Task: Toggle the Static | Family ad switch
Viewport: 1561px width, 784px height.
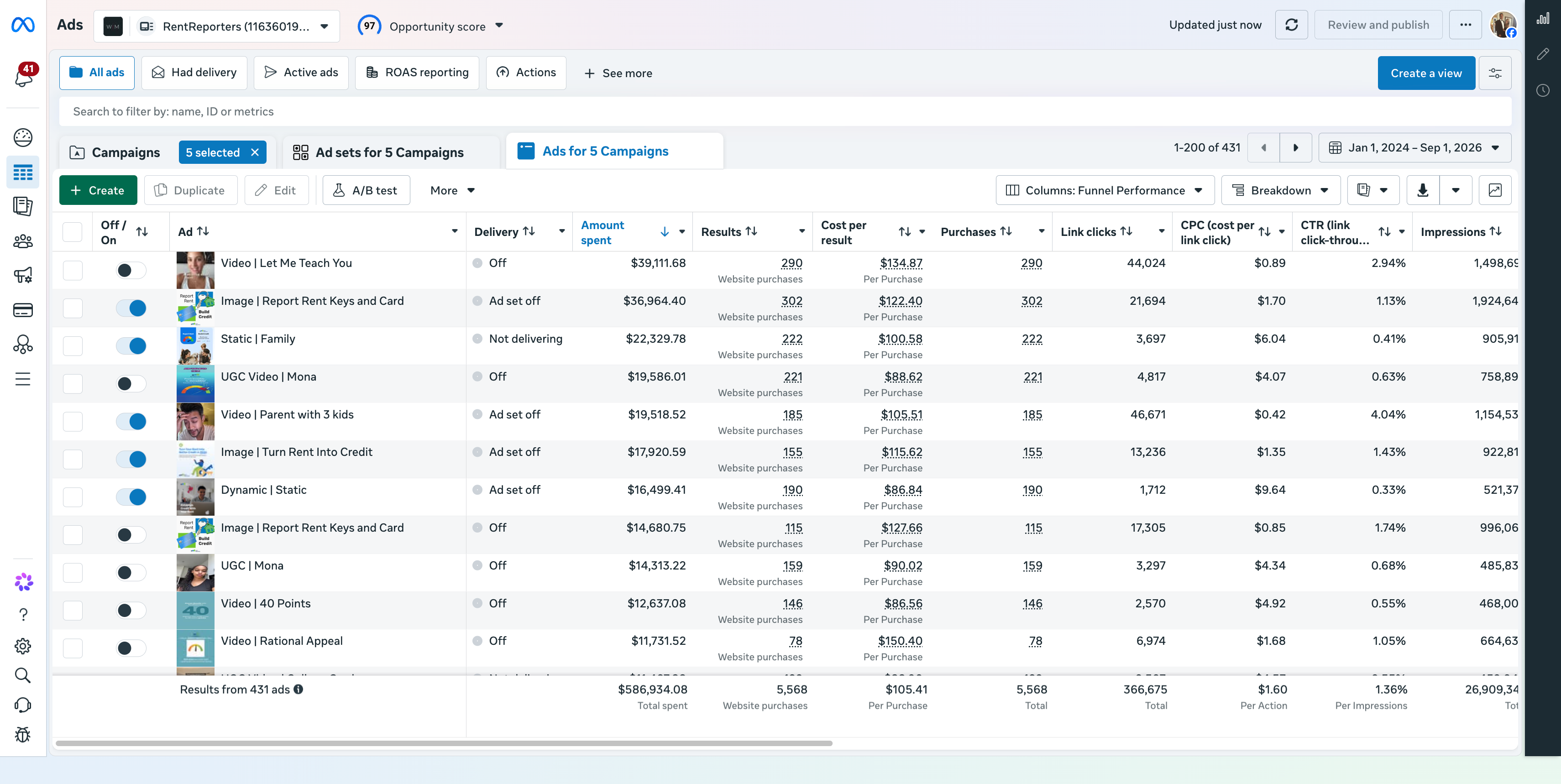Action: [x=131, y=346]
